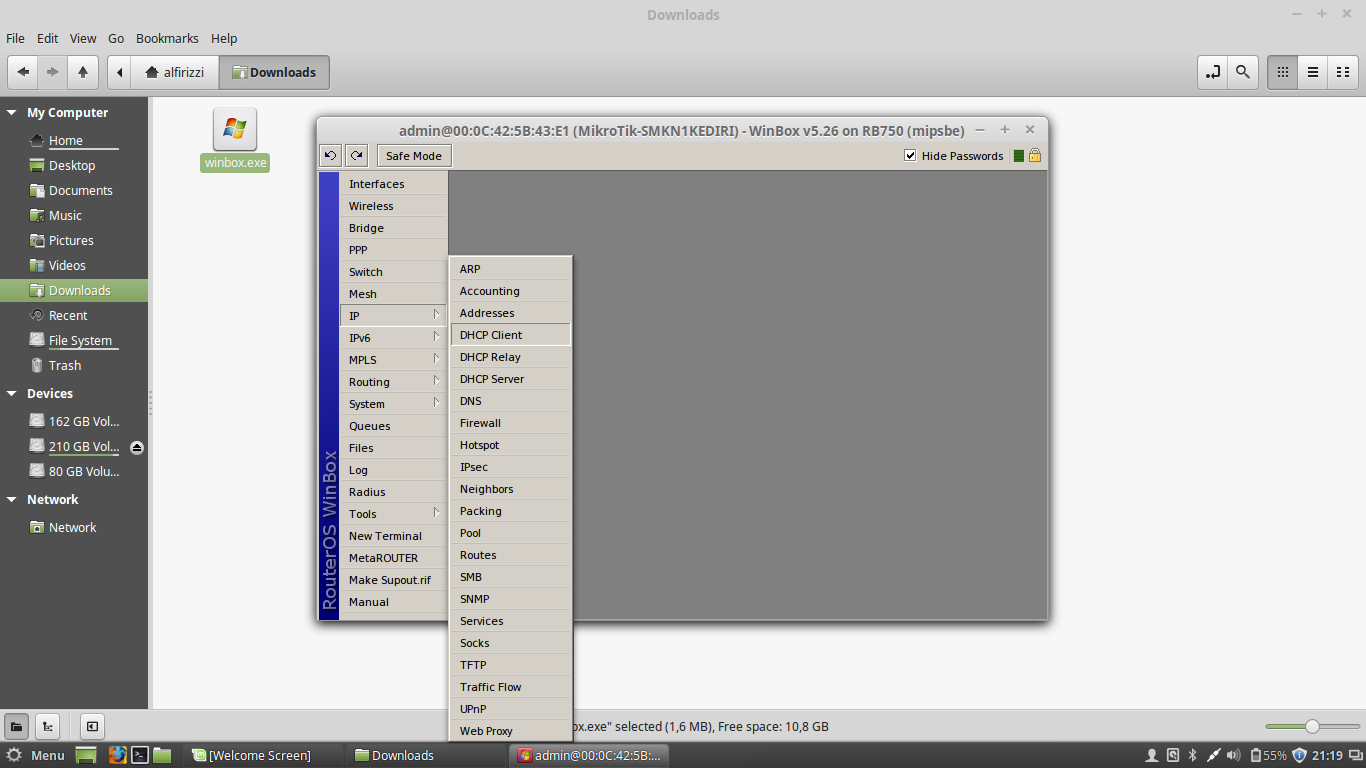Choose Firewall in the IP submenu
The width and height of the screenshot is (1366, 768).
pos(511,423)
